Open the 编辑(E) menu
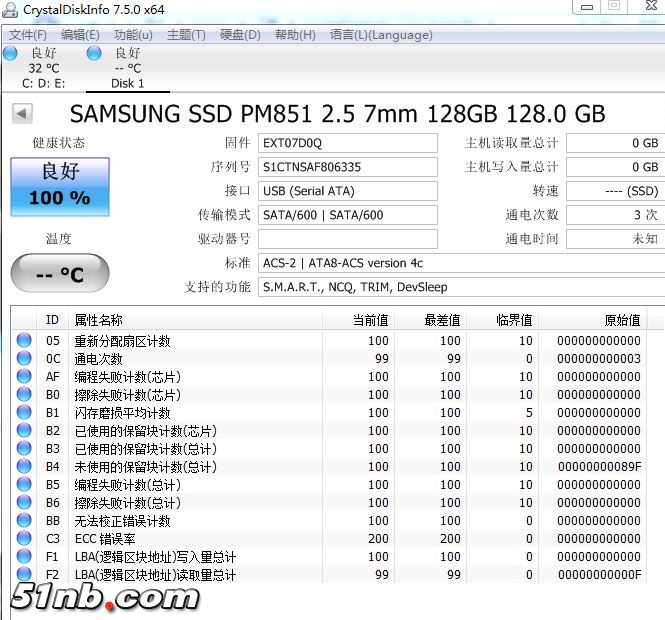Screen dimensions: 665x620 pos(80,35)
